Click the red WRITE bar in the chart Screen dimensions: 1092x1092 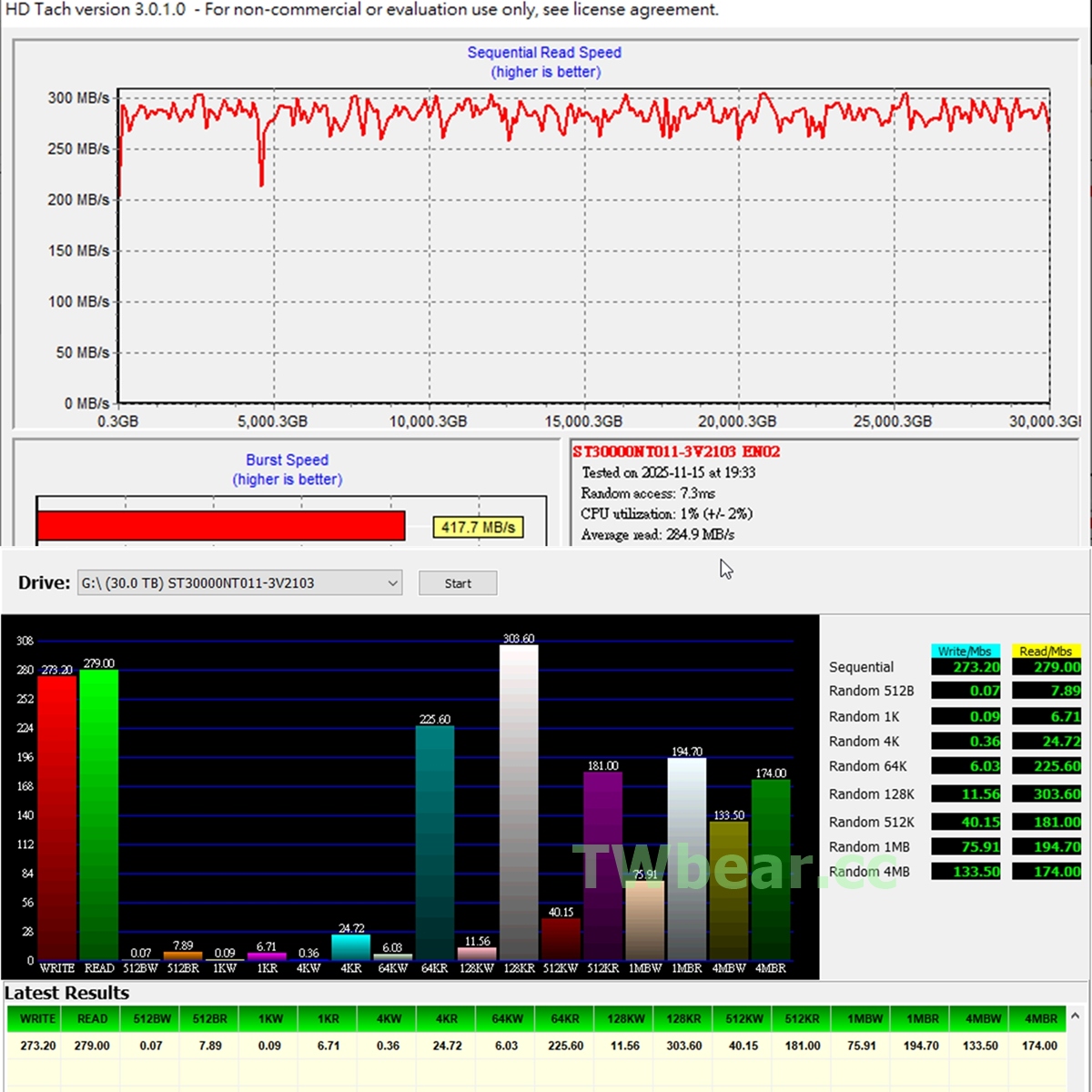[x=56, y=819]
